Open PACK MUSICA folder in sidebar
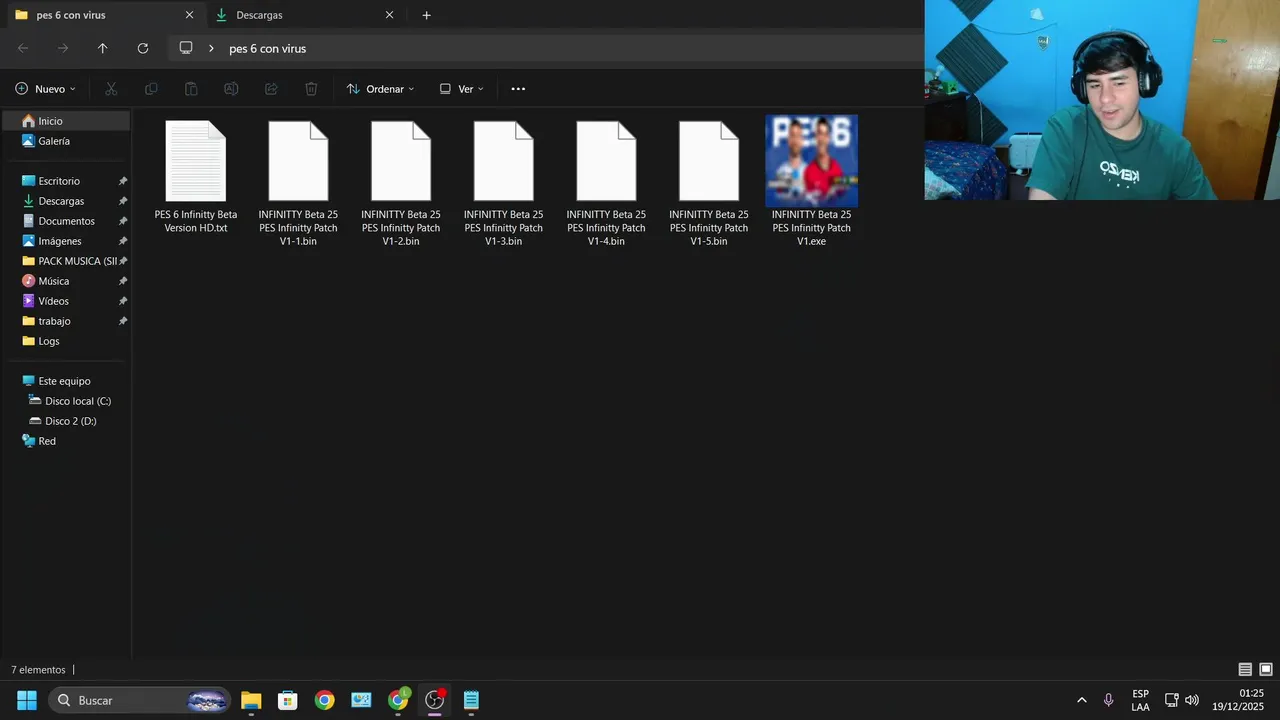This screenshot has width=1280, height=720. coord(66,261)
